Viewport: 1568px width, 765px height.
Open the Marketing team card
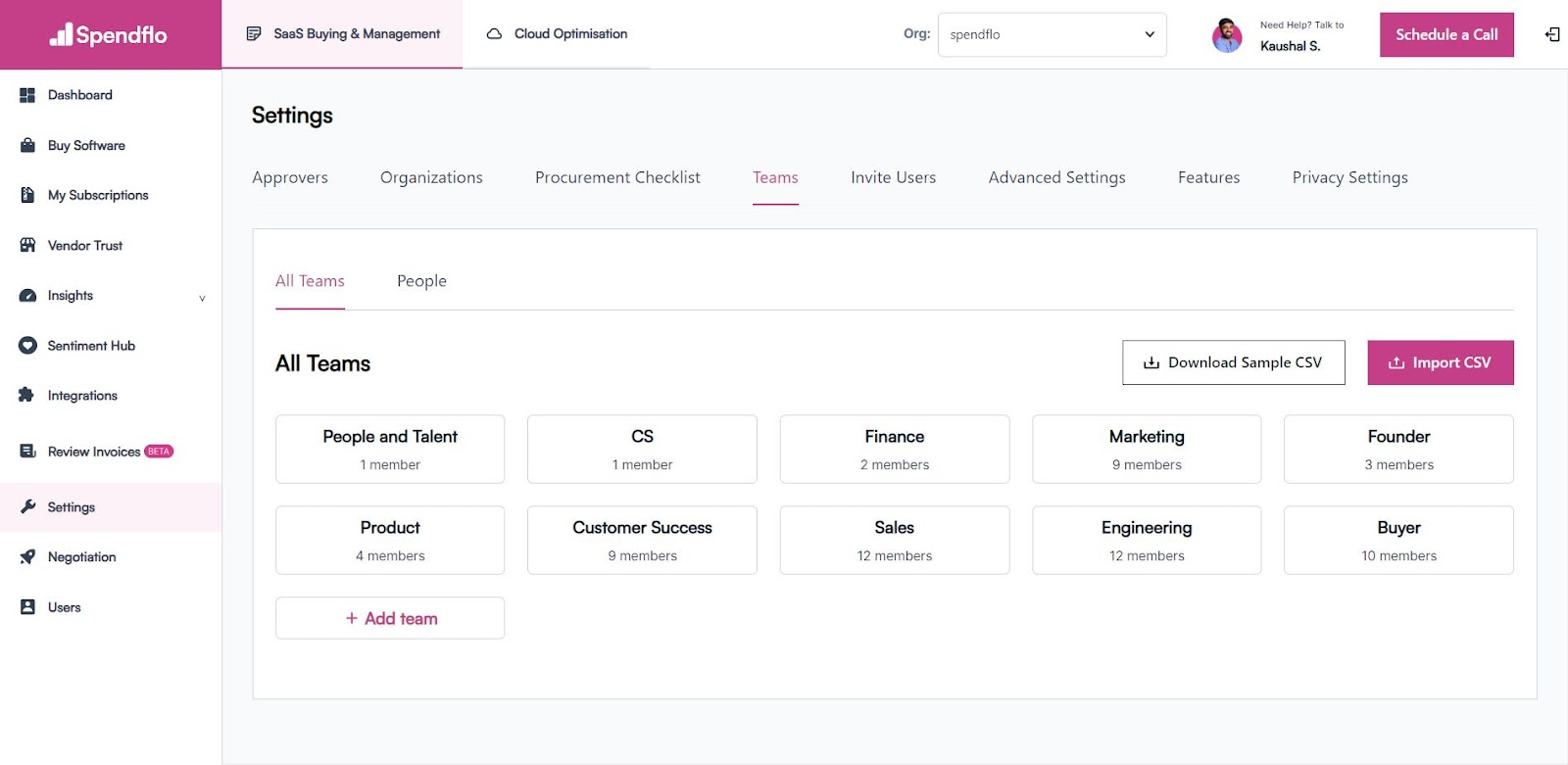click(x=1147, y=449)
